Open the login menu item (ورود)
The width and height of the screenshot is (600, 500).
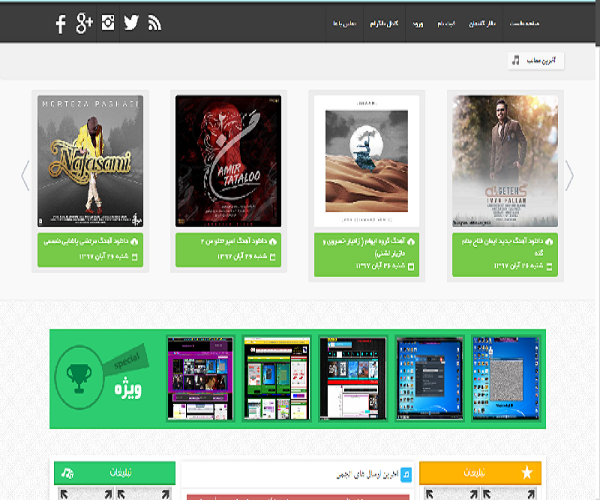(418, 24)
